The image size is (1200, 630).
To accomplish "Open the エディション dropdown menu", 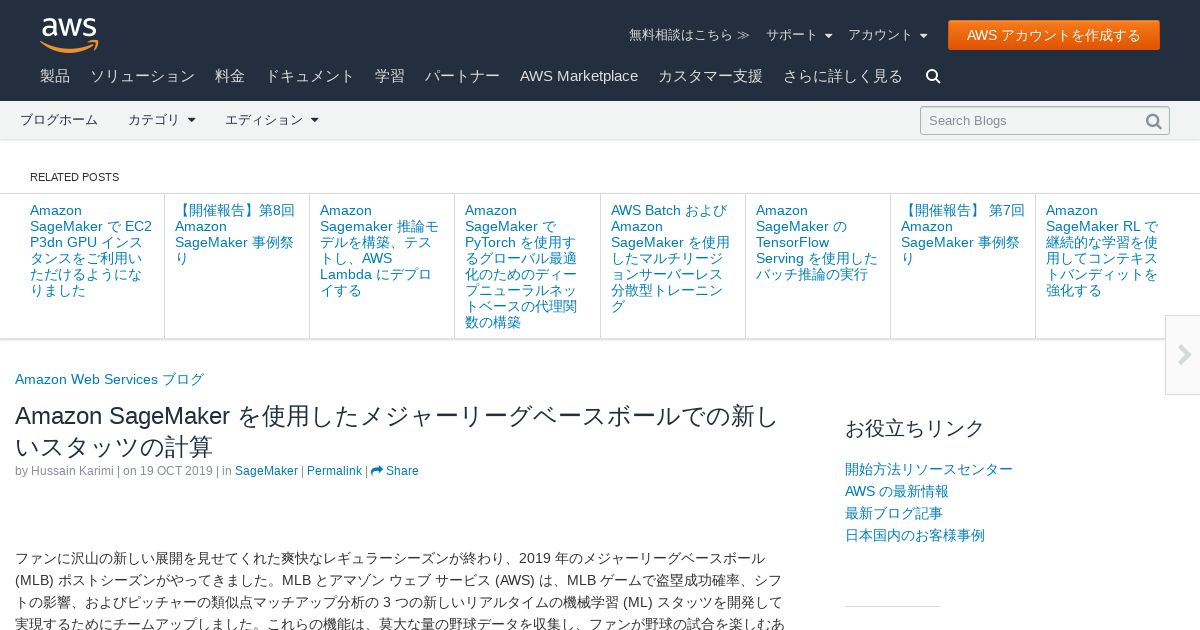I will click(x=272, y=120).
